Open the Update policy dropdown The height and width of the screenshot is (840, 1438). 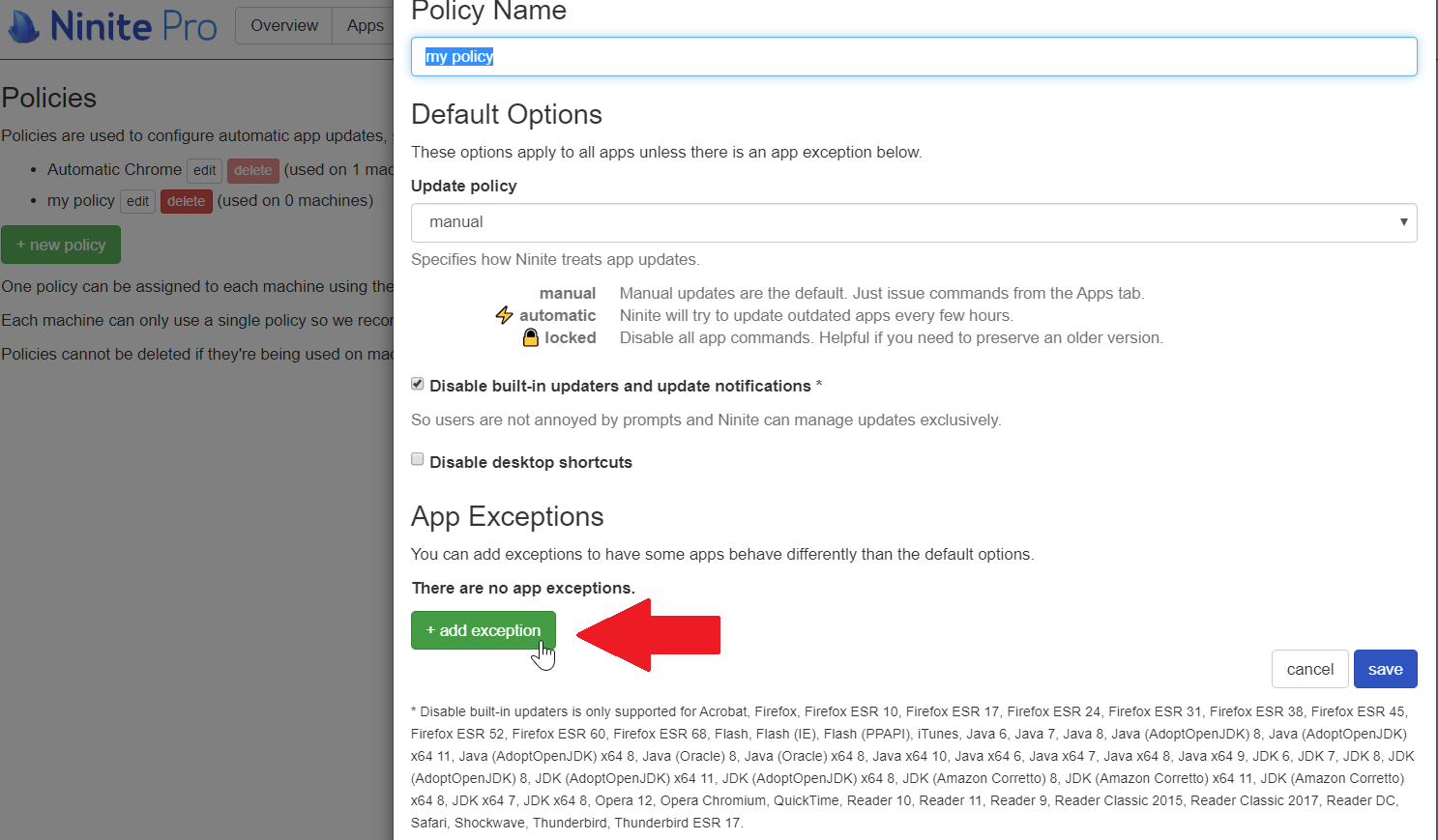tap(914, 222)
